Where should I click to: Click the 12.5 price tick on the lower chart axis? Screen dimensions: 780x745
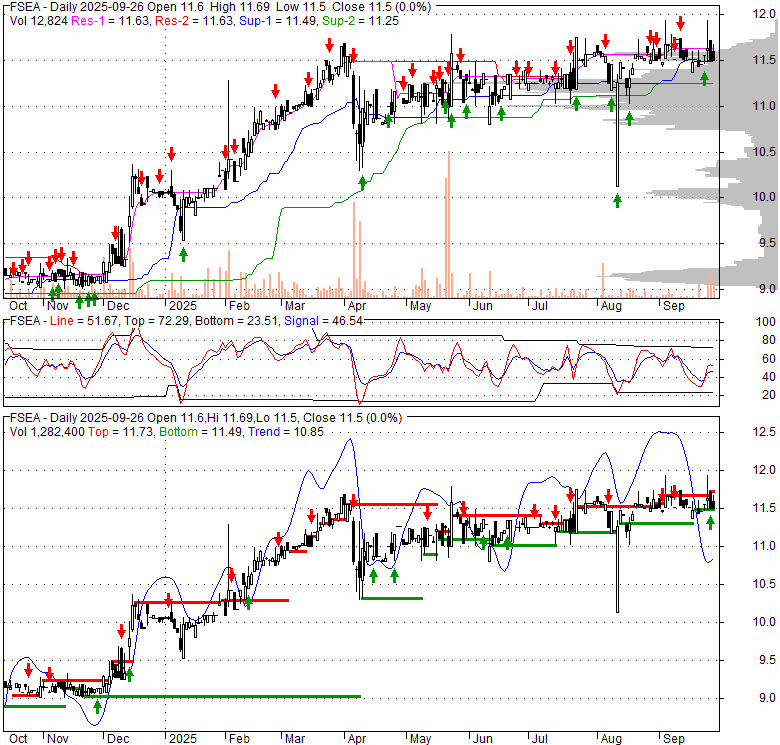pos(764,432)
